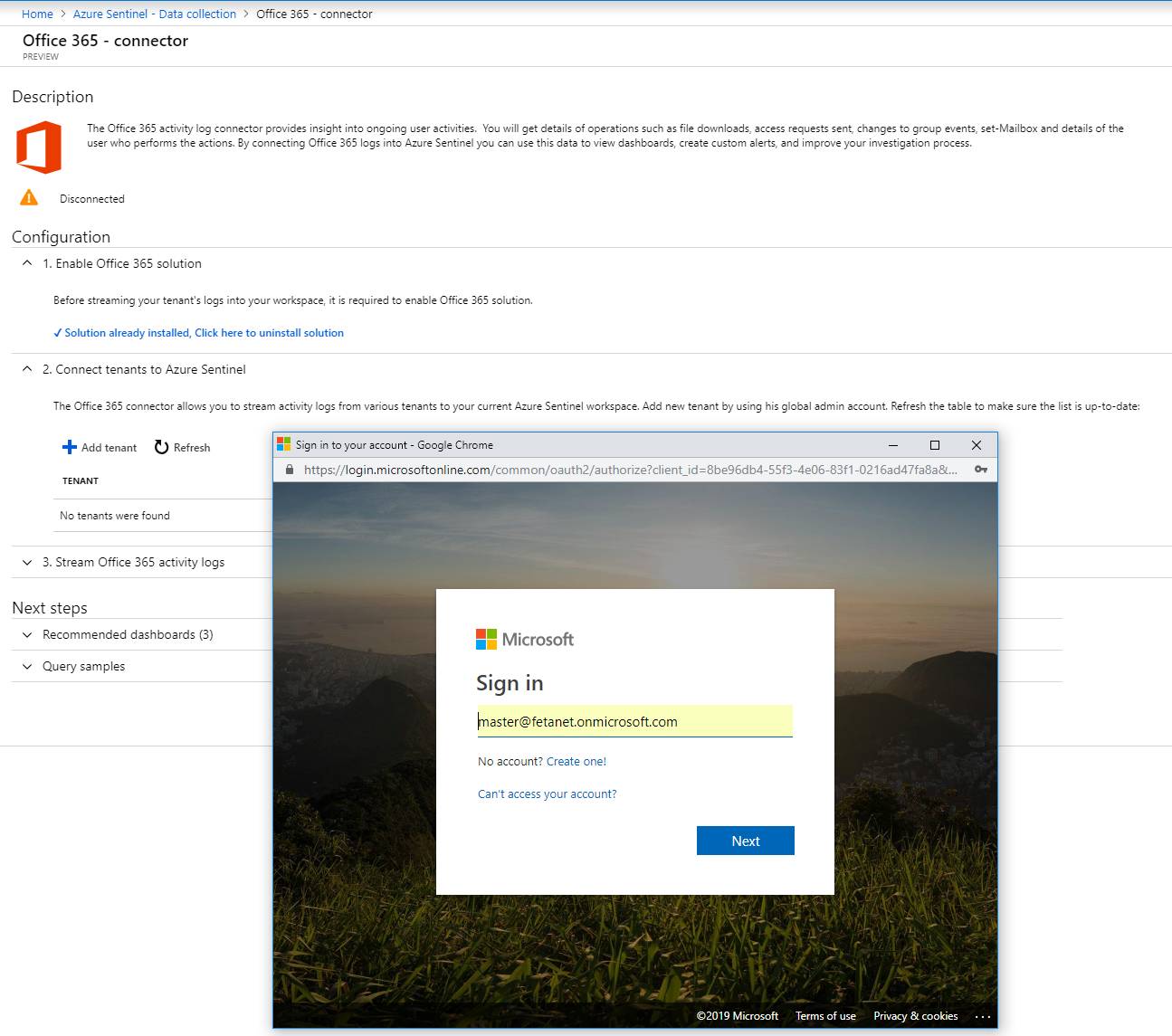Click the Create one! link

[576, 762]
